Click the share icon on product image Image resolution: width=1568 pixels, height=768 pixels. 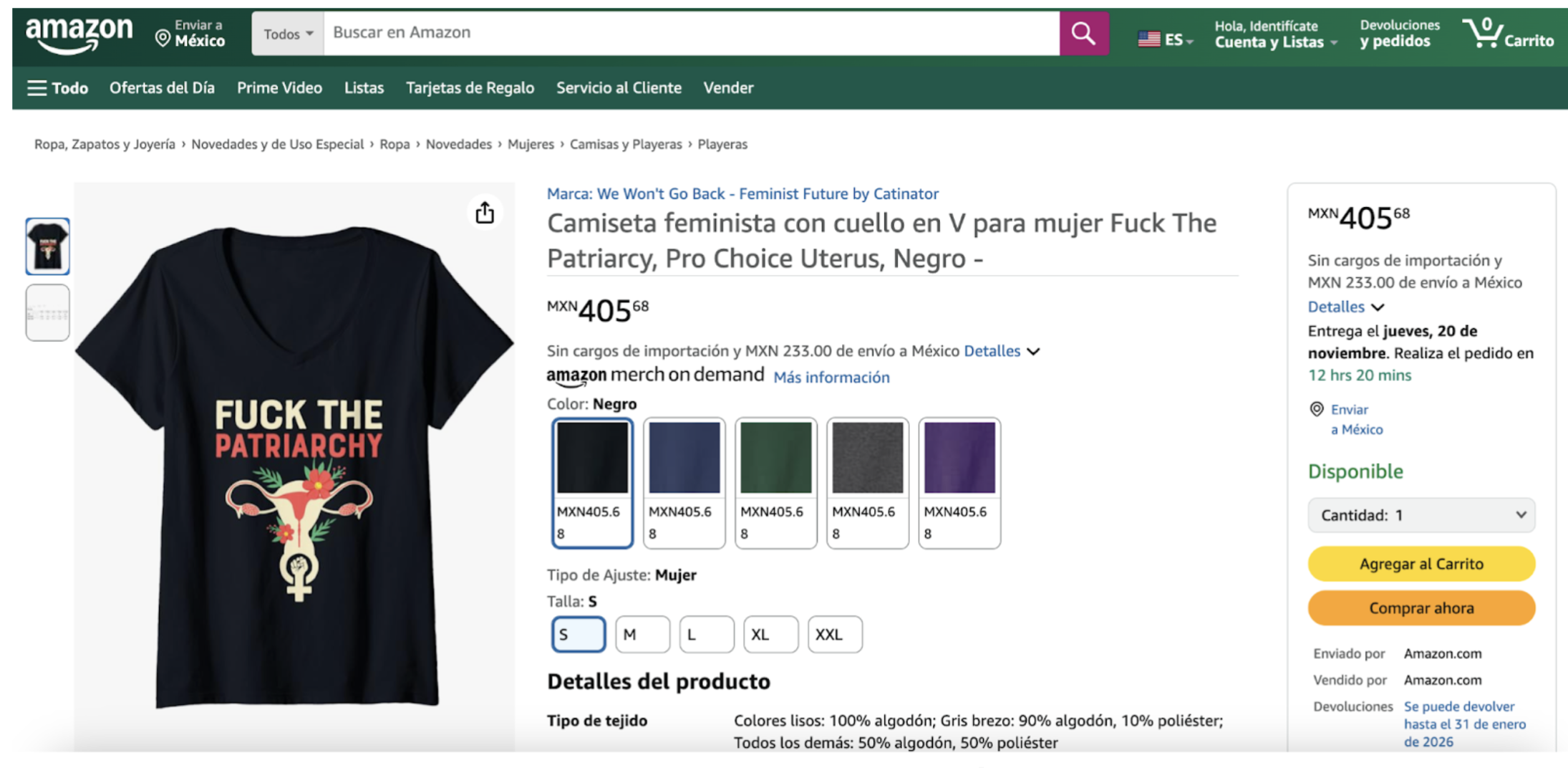click(x=485, y=213)
